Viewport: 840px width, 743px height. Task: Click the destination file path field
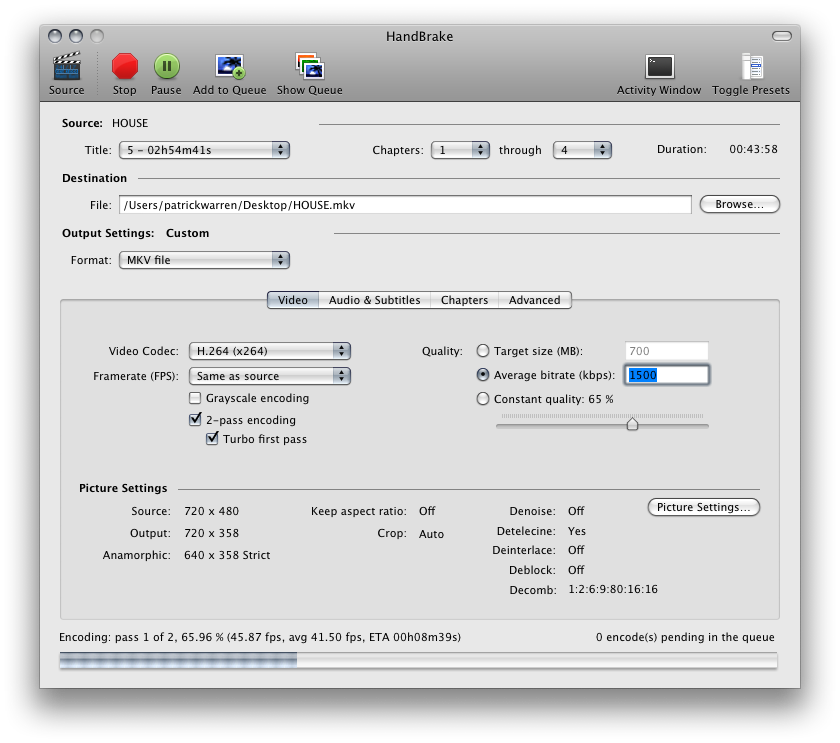pyautogui.click(x=405, y=205)
